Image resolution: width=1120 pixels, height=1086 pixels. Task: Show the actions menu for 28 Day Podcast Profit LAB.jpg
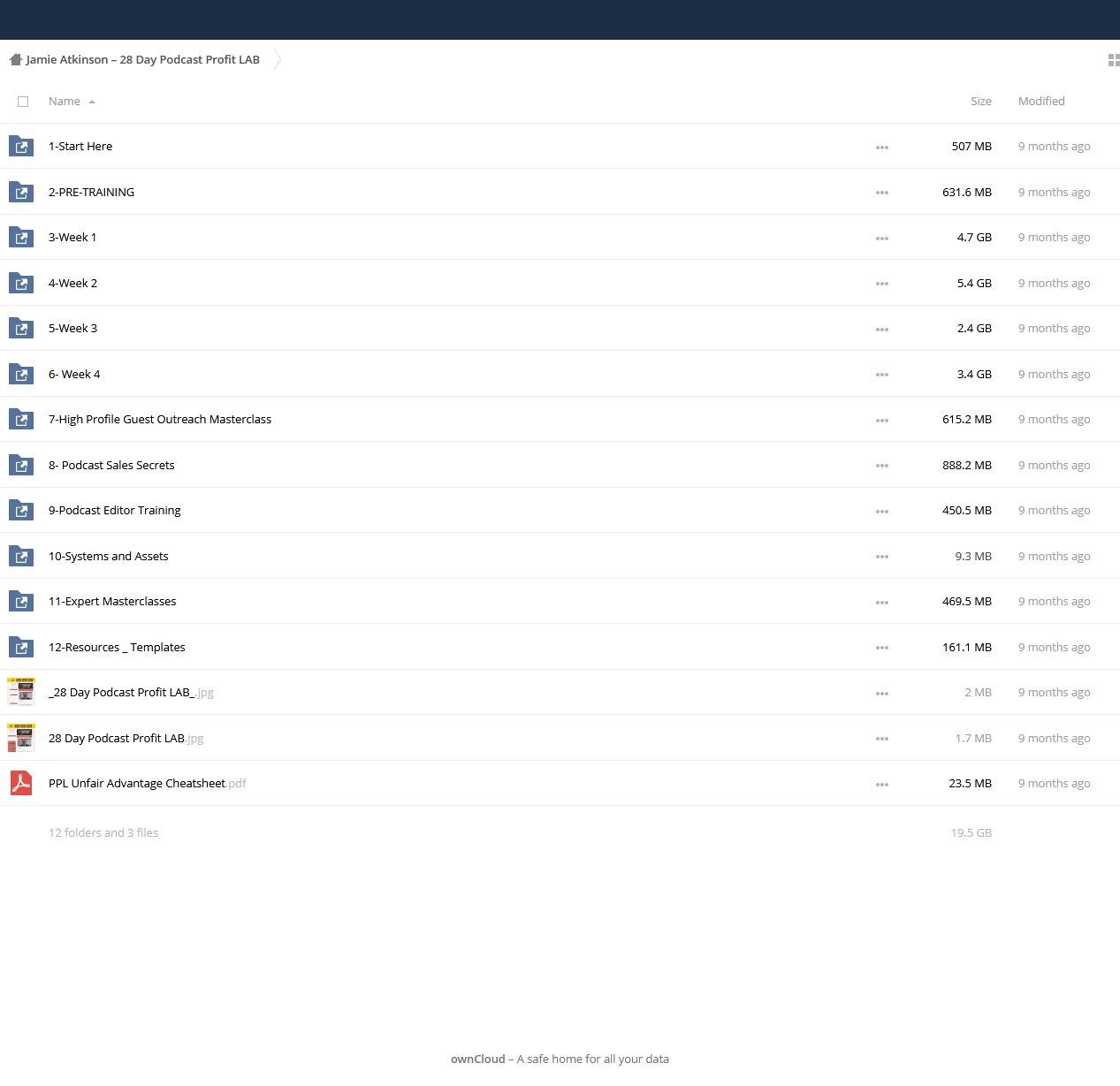(x=882, y=739)
